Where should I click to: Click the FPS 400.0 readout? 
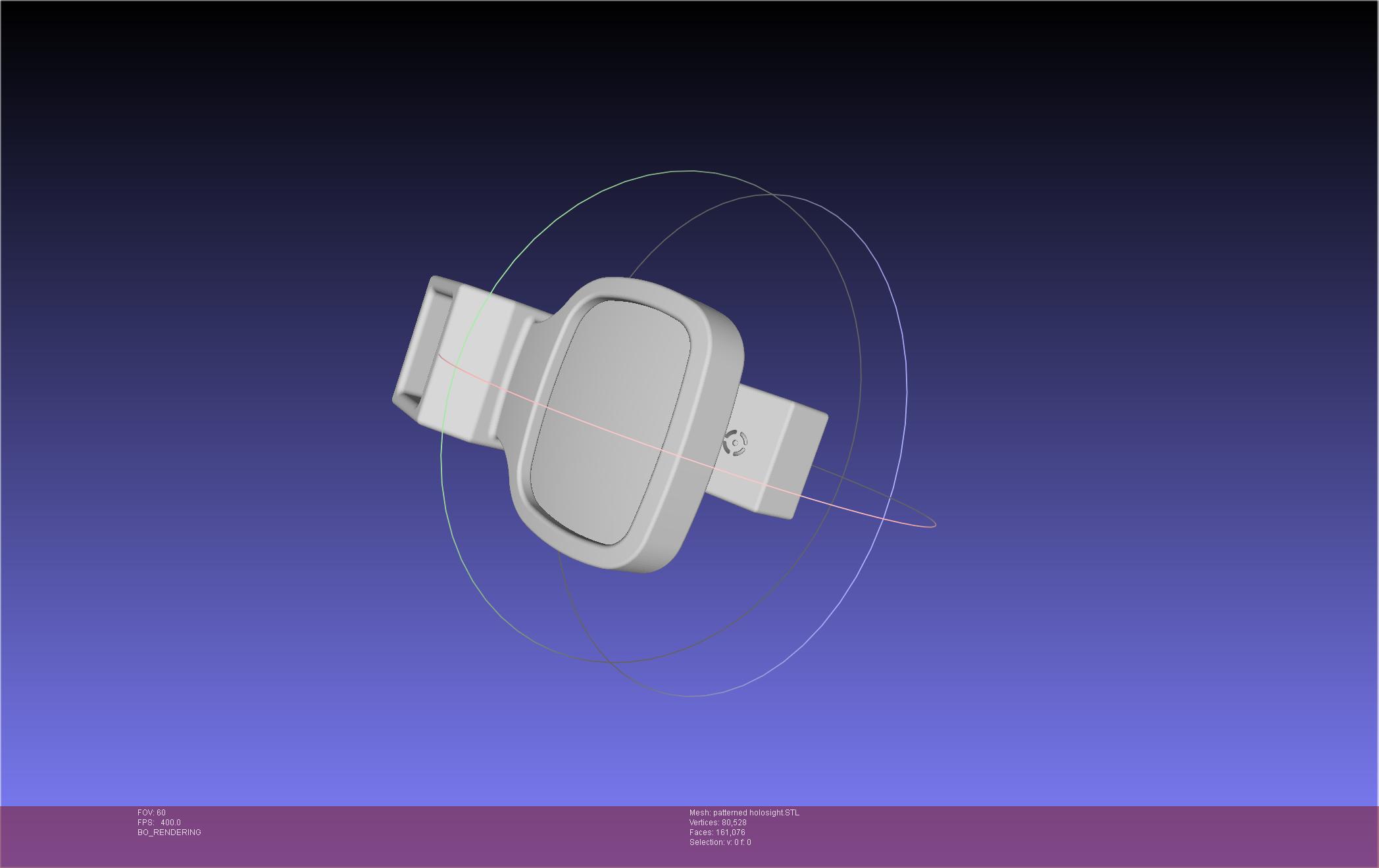pos(159,823)
